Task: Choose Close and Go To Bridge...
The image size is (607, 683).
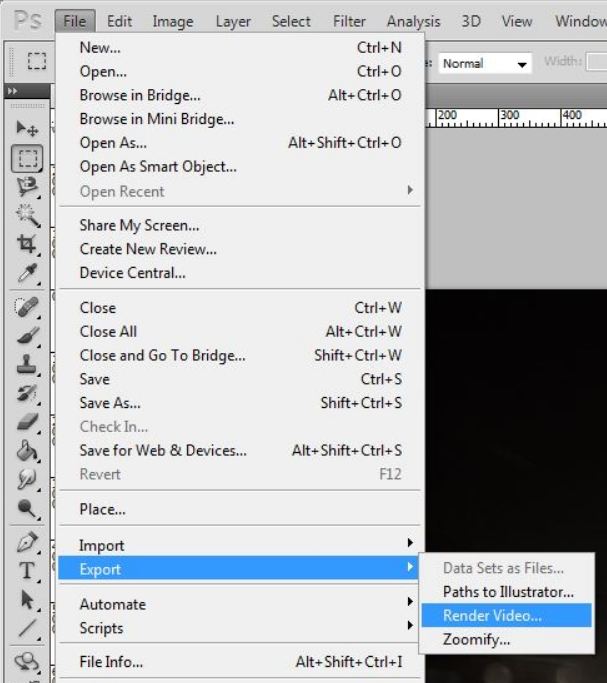Action: coord(241,355)
